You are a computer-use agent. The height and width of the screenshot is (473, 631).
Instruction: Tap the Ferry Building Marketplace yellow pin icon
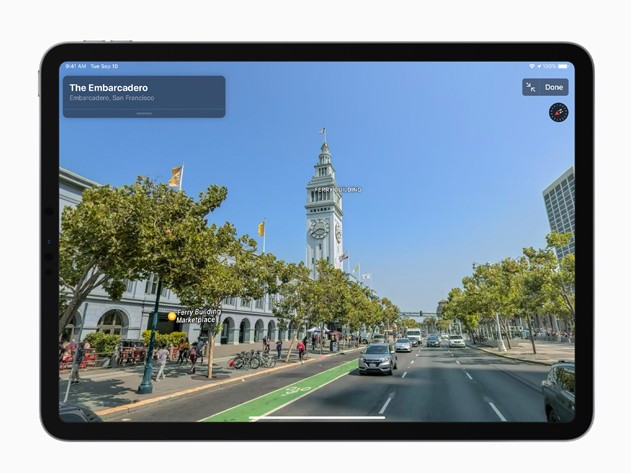(172, 316)
